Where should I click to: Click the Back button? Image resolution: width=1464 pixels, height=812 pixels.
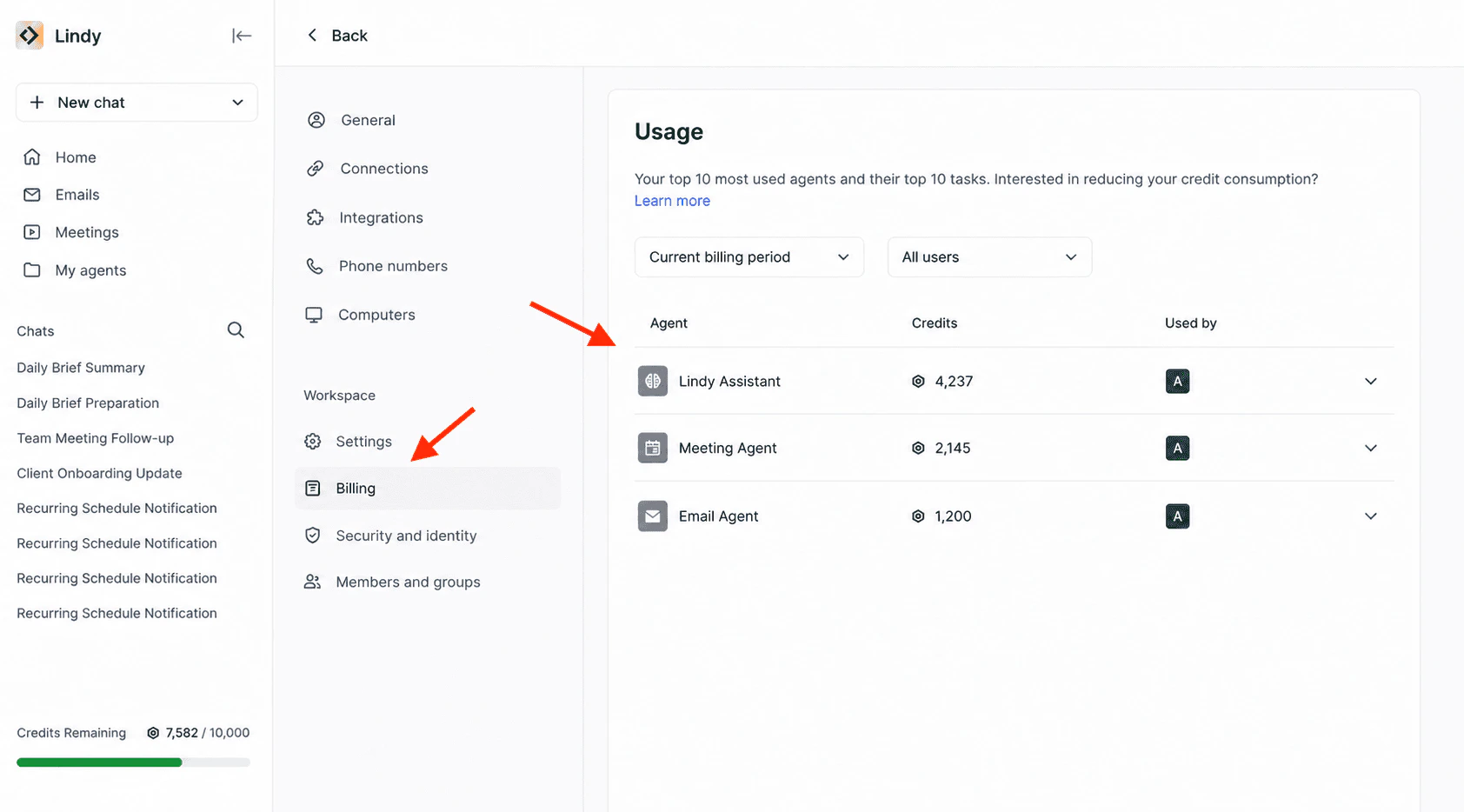tap(337, 36)
